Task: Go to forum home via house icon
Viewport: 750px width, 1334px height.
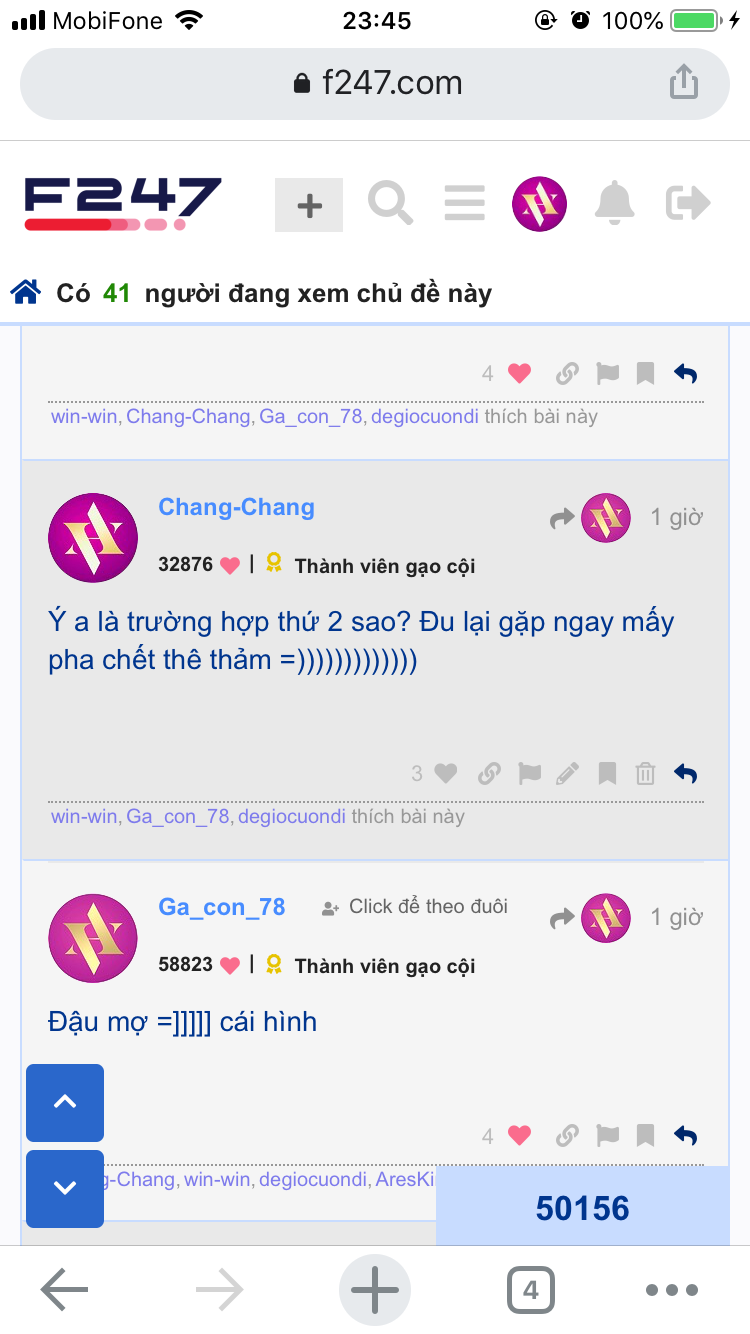Action: tap(26, 293)
